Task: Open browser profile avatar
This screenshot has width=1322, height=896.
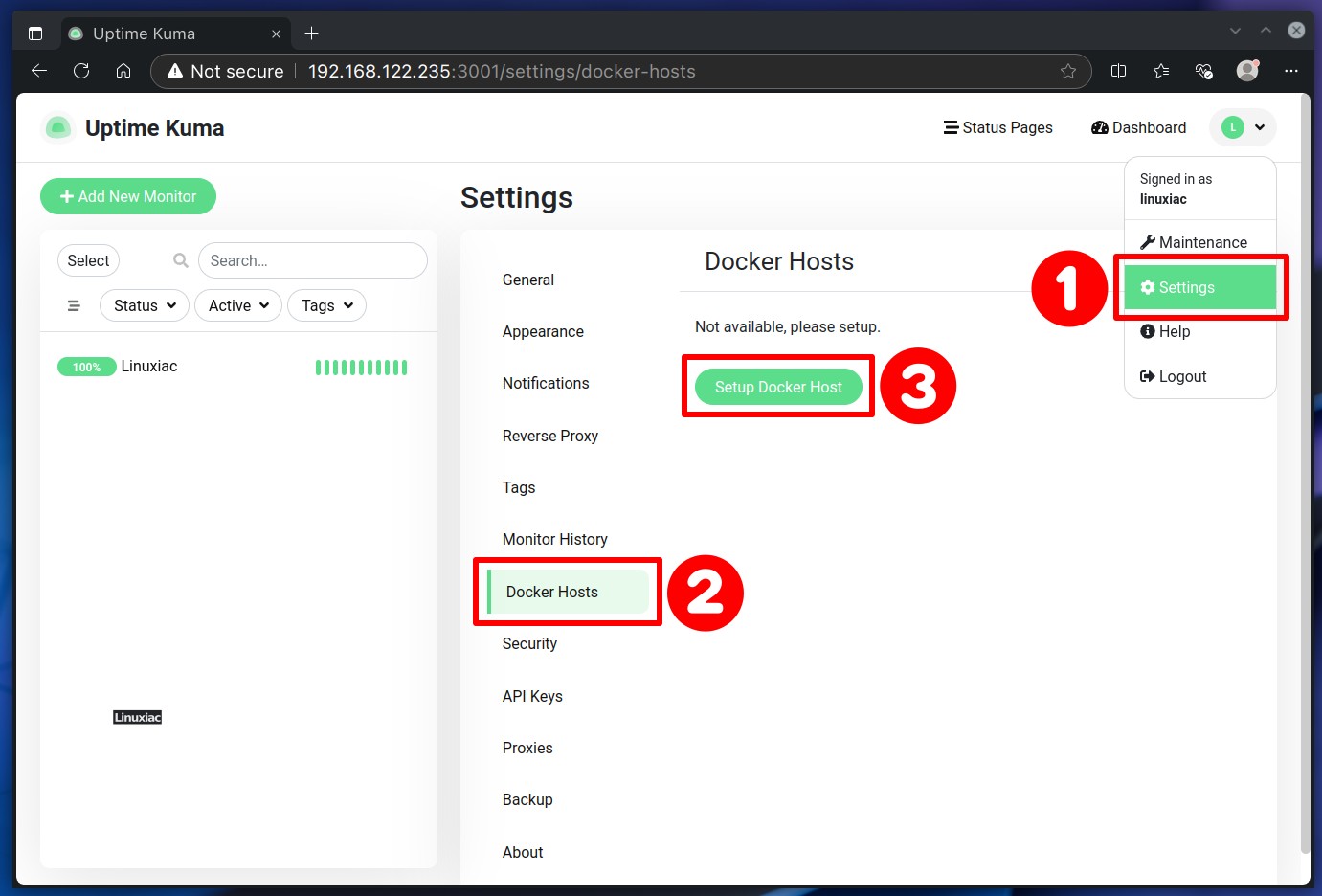Action: point(1247,71)
